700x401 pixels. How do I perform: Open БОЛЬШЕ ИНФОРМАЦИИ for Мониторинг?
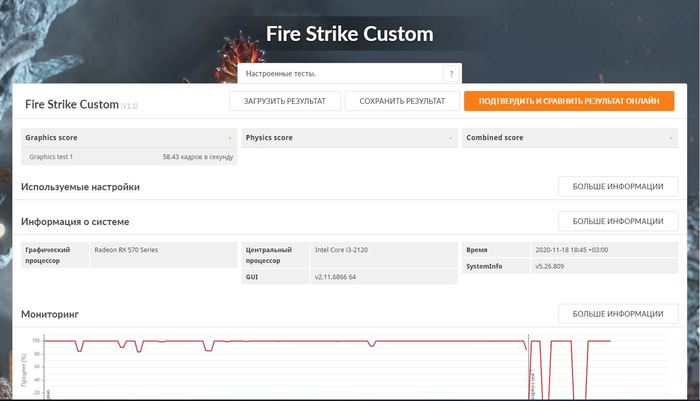[x=618, y=314]
